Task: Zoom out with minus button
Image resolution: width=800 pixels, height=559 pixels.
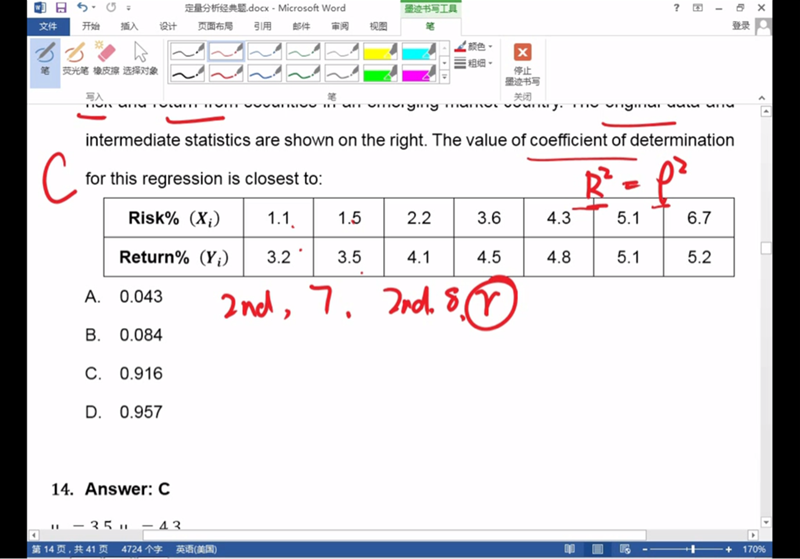Action: (645, 549)
